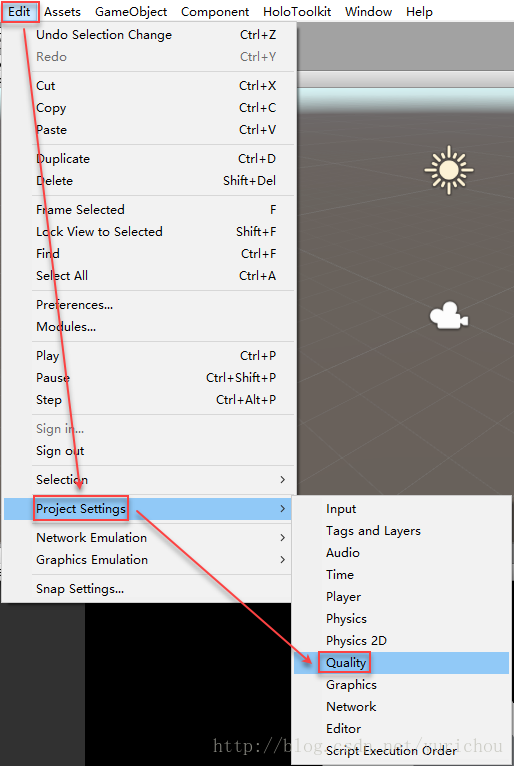Select the Cut menu entry
This screenshot has height=766, width=514.
(149, 85)
